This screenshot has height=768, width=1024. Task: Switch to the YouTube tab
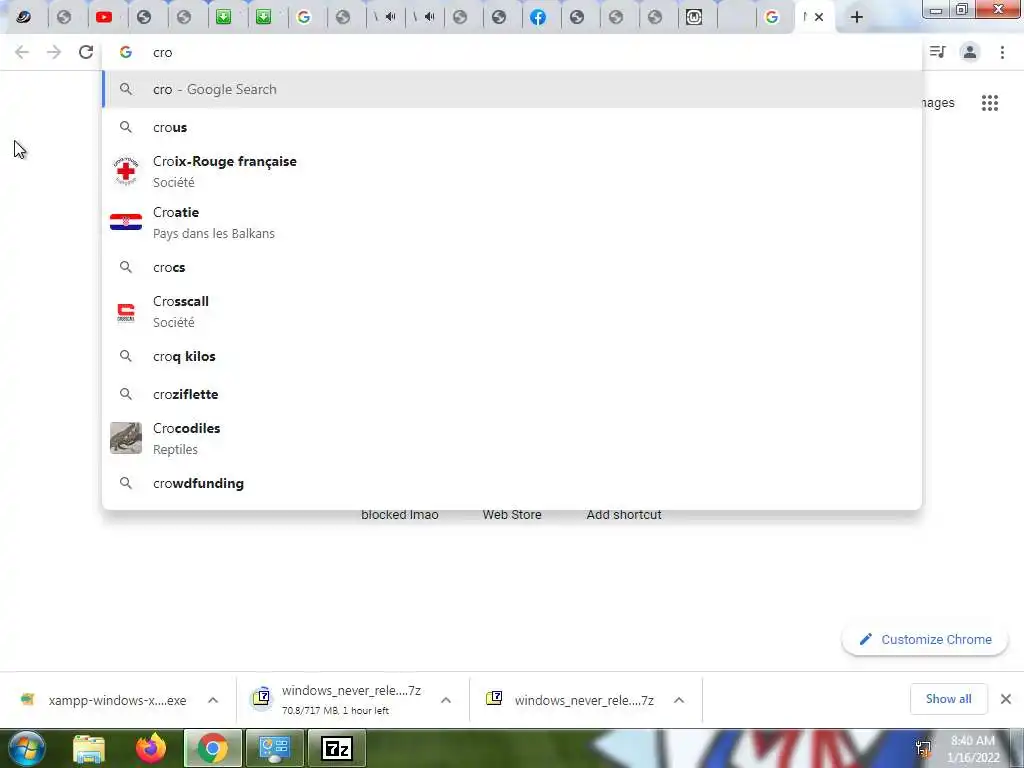(x=104, y=17)
